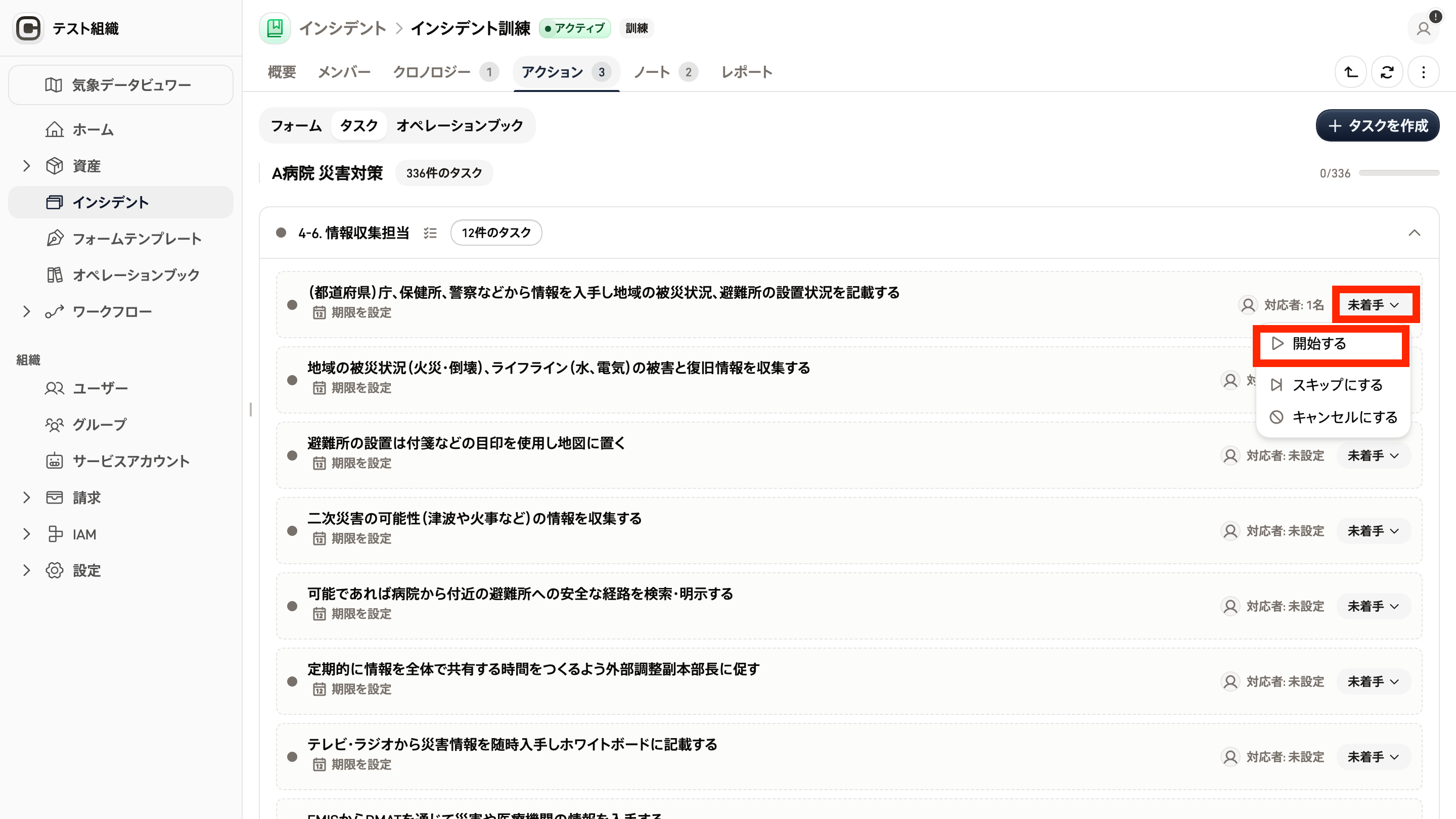Click the 請求 billing card icon

[x=54, y=497]
